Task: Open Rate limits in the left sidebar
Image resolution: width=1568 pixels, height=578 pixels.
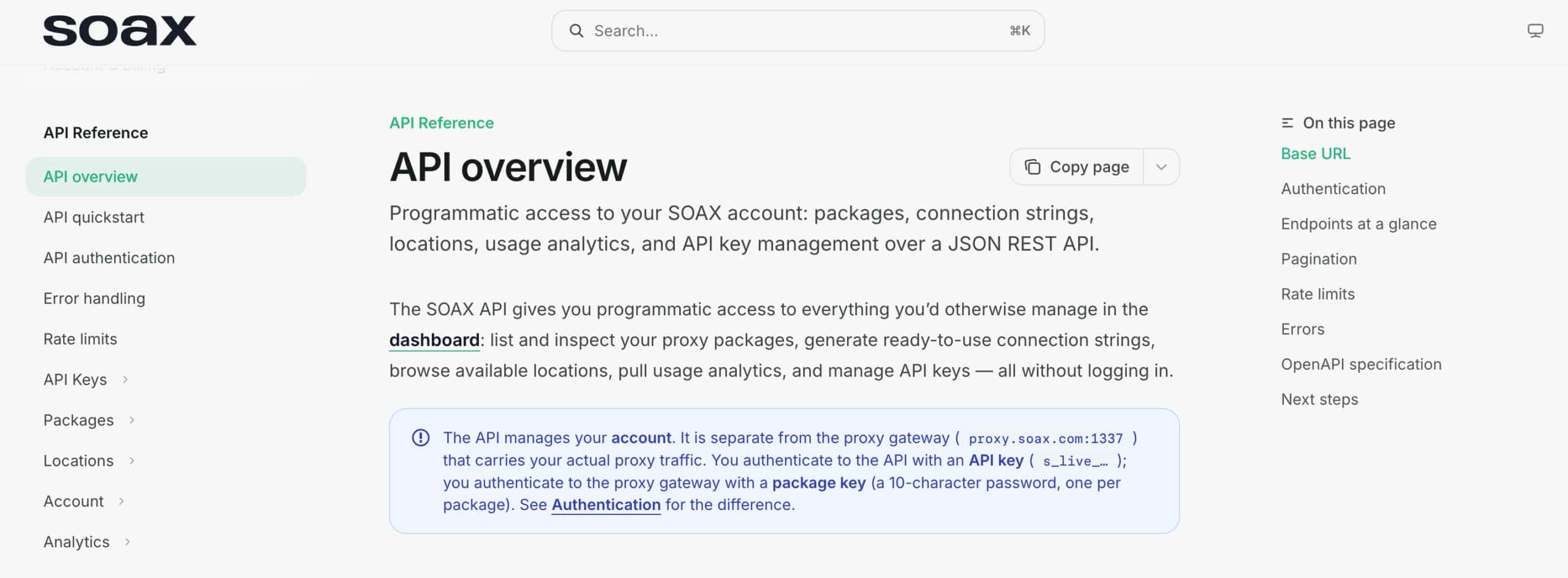Action: (x=80, y=339)
